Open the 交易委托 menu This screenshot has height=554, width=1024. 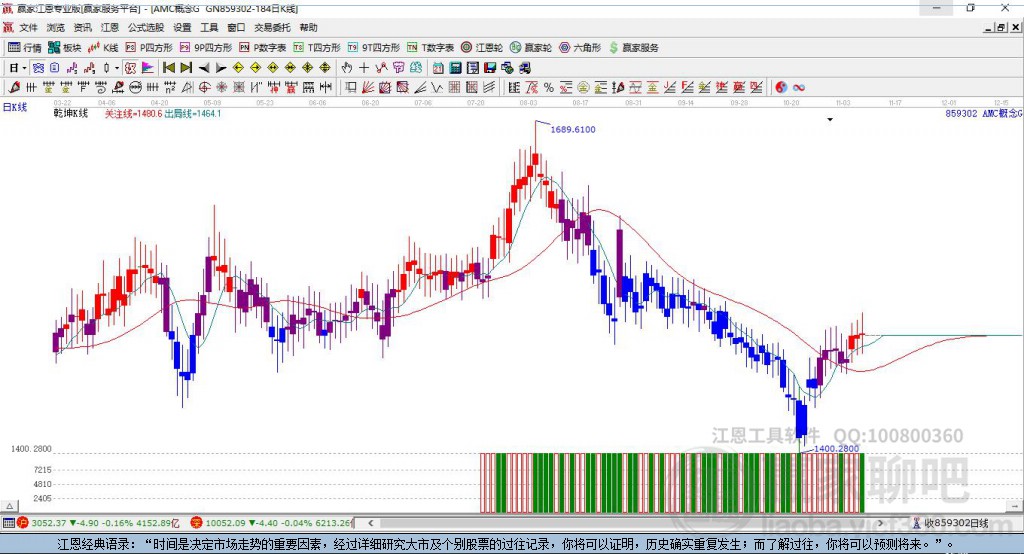coord(273,27)
